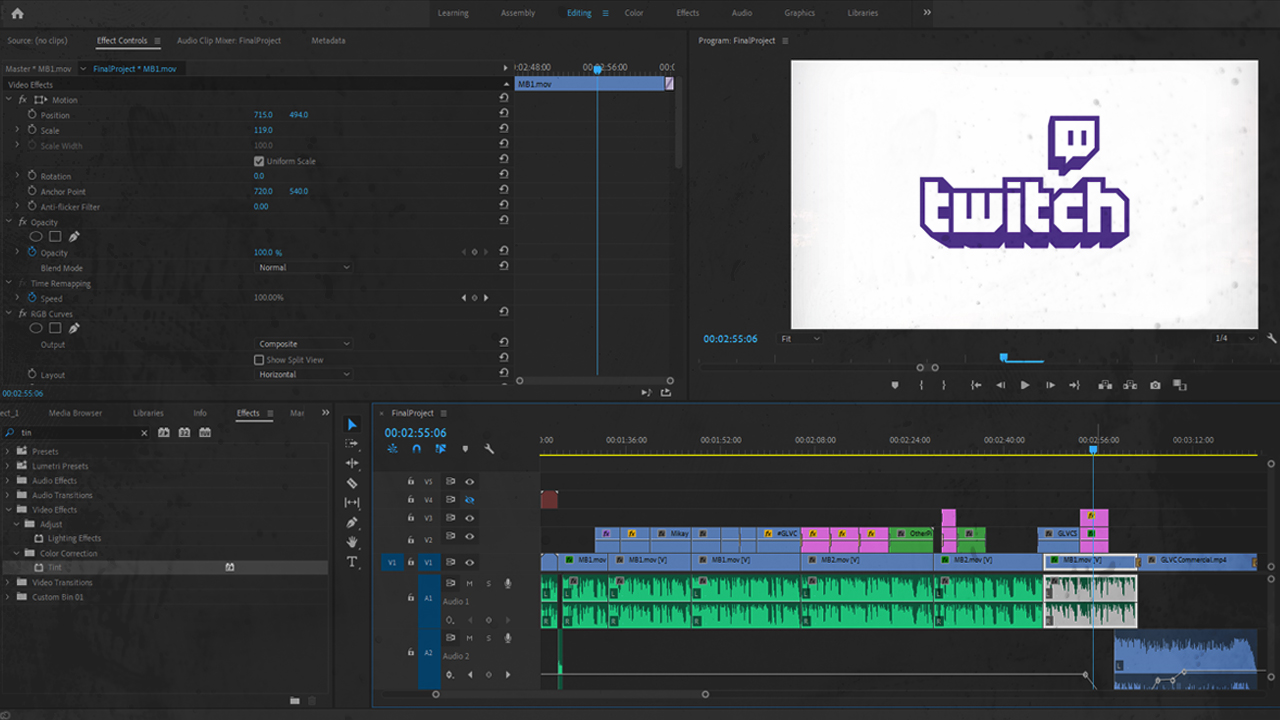Expand the Video Transitions folder
Viewport: 1280px width, 720px height.
9,582
